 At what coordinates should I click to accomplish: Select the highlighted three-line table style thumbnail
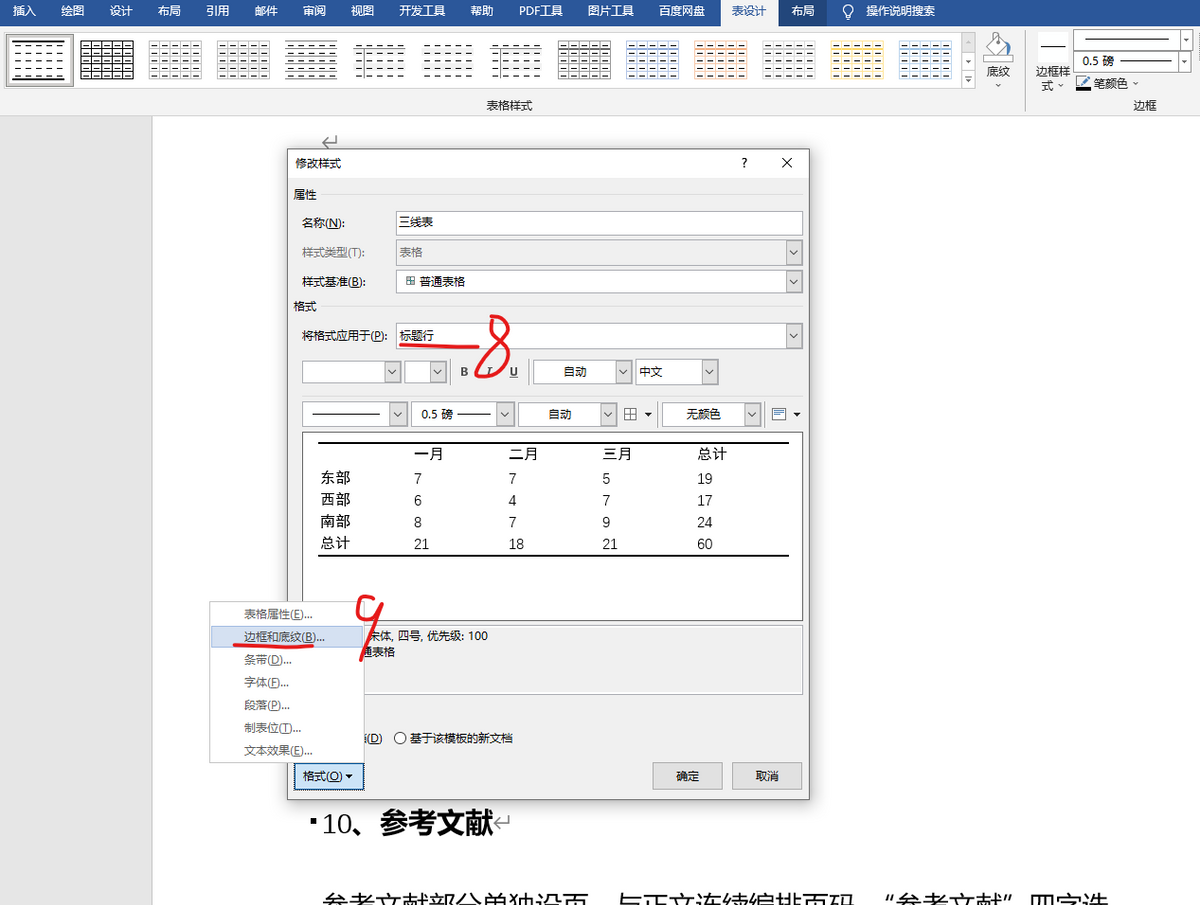[40, 60]
